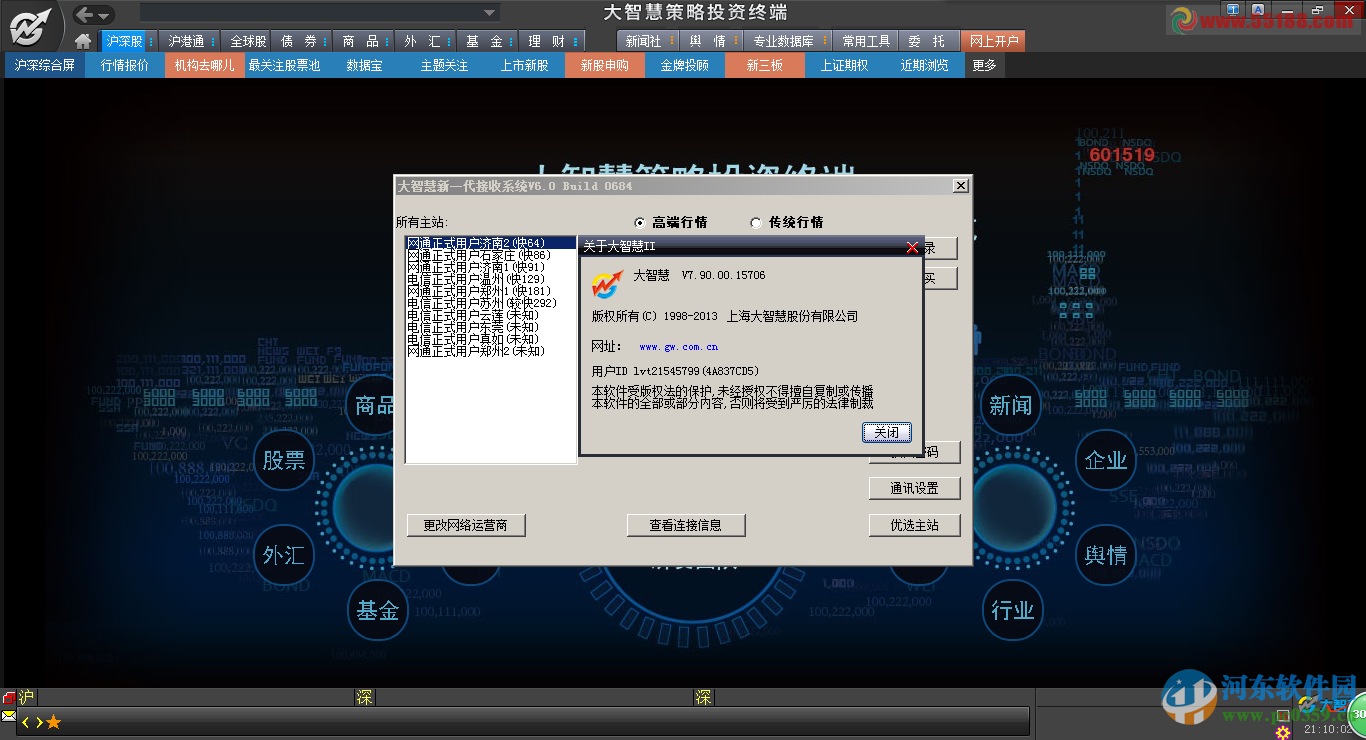Open the www.gw.com.cn website link
Viewport: 1366px width, 740px height.
679,347
